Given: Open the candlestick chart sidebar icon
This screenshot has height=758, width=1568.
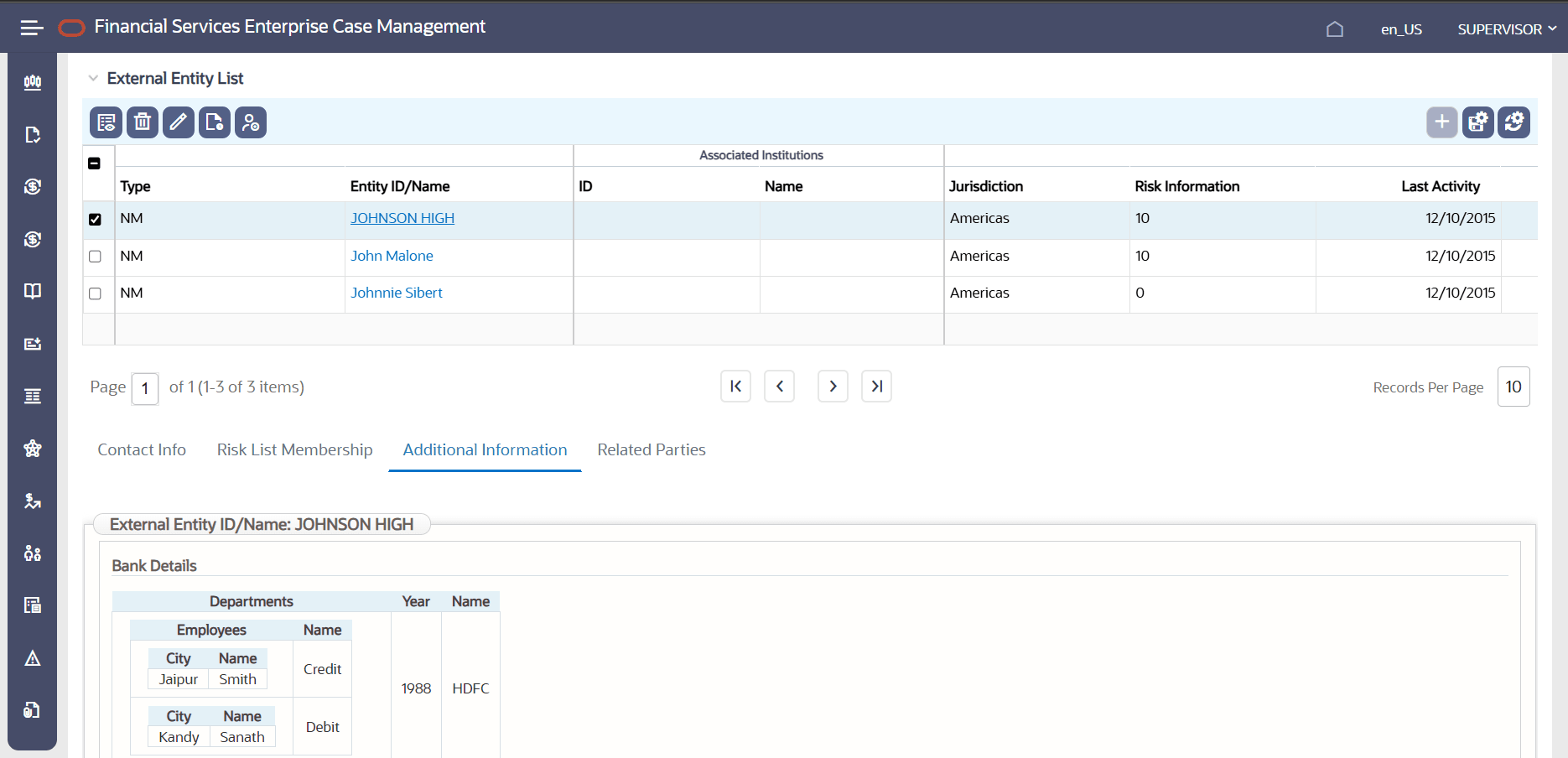Looking at the screenshot, I should (33, 82).
